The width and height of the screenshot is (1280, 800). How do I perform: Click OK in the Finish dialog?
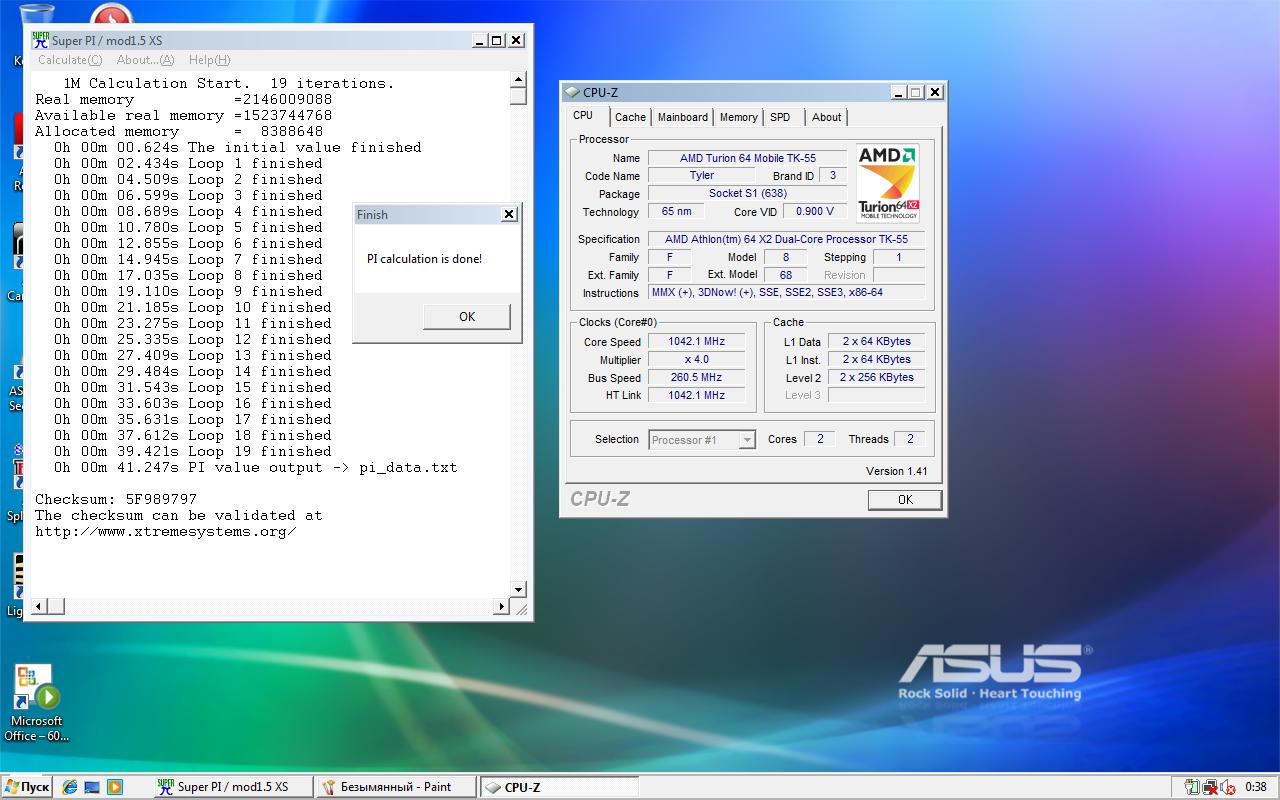467,316
